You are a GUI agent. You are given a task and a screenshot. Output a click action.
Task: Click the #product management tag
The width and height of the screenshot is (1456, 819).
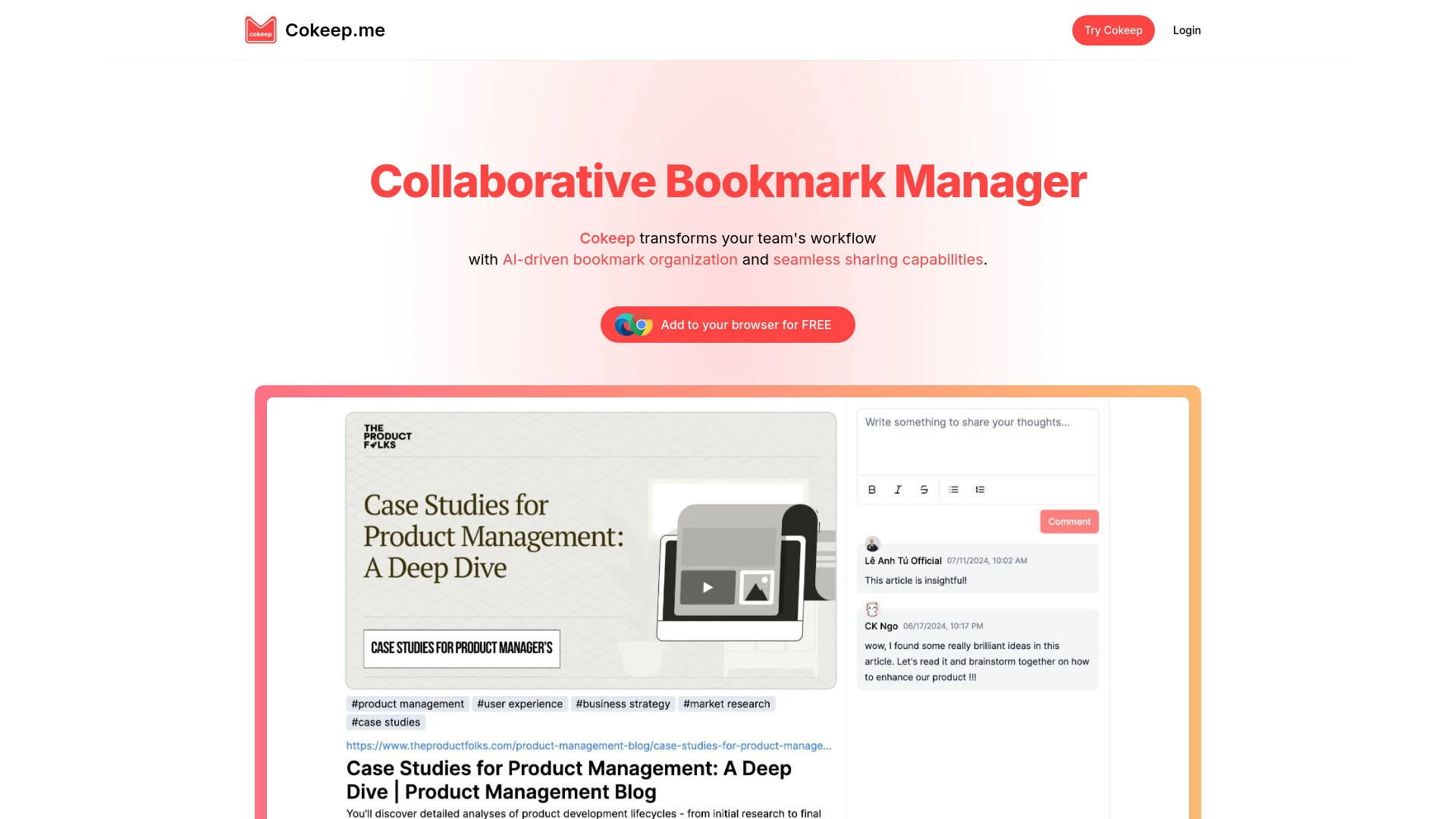pos(407,703)
